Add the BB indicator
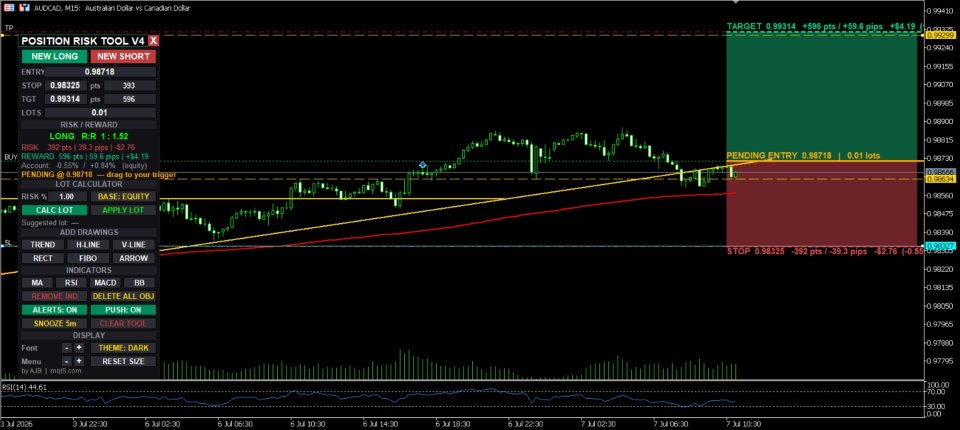The image size is (960, 430). click(140, 283)
